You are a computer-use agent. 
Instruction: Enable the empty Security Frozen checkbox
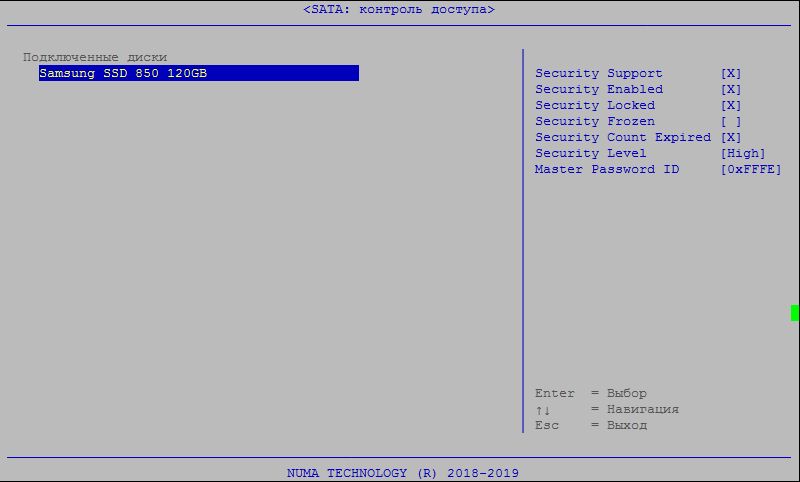pos(731,122)
